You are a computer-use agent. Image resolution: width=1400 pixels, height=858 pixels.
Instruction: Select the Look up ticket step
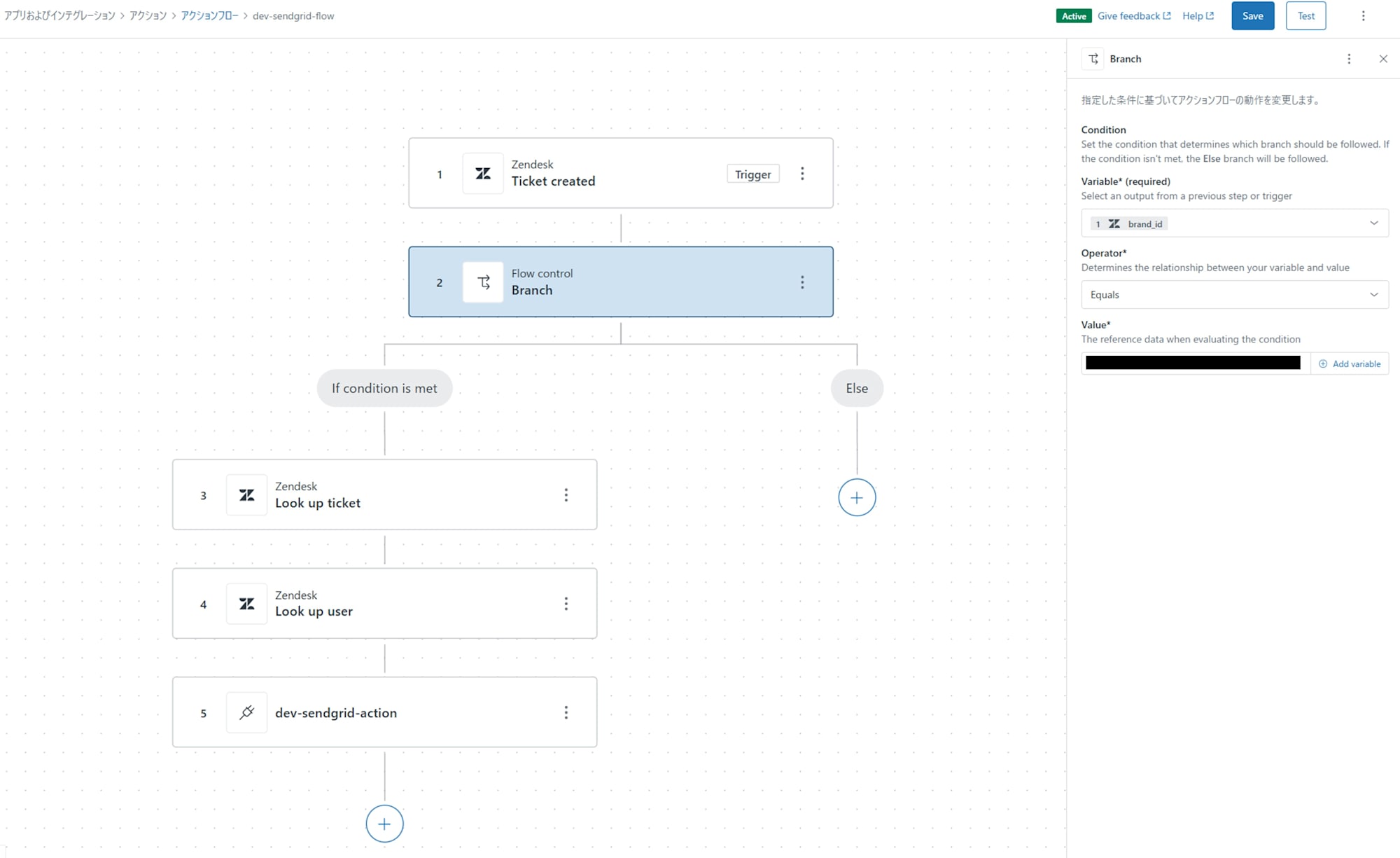[384, 494]
